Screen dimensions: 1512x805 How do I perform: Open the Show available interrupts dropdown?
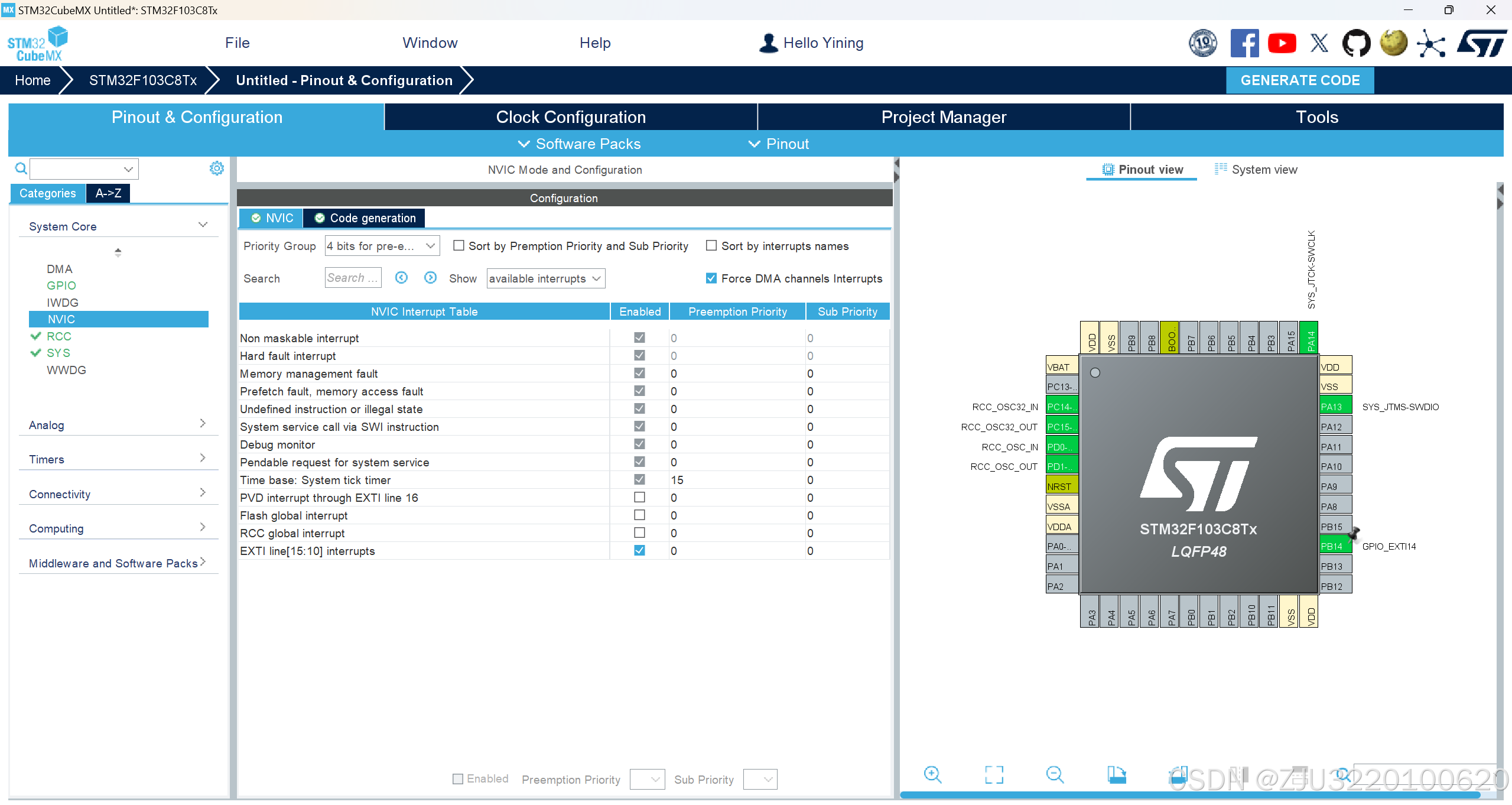[545, 278]
